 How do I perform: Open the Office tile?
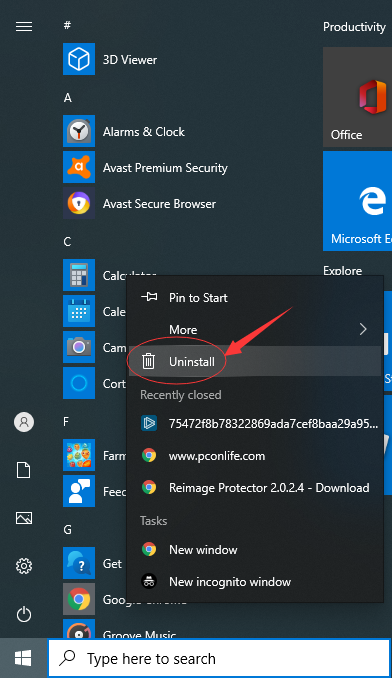357,97
